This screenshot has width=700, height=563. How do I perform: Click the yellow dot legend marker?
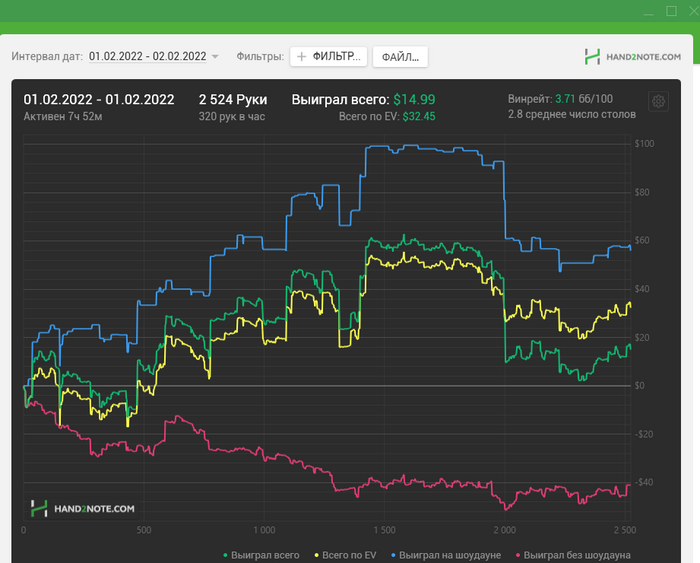point(317,555)
